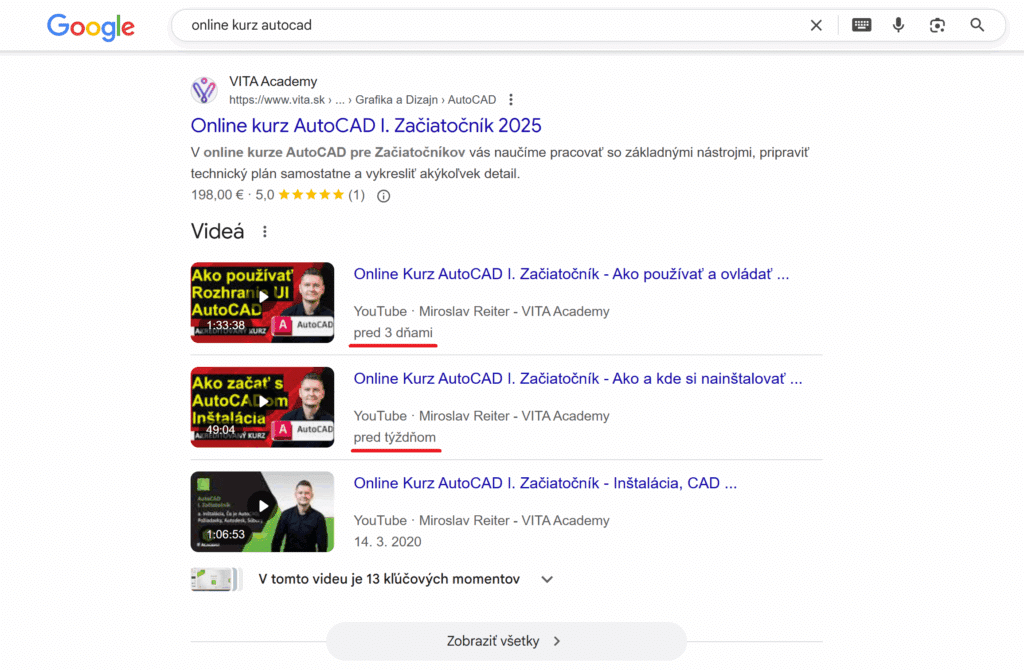
Task: Play the 1:06:53 video thumbnail
Action: pos(263,511)
